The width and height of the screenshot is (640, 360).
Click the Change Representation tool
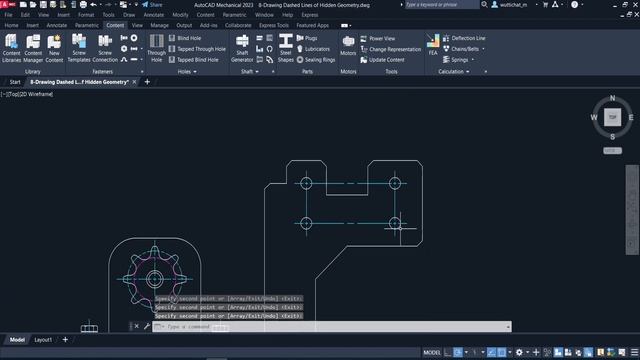pos(391,49)
